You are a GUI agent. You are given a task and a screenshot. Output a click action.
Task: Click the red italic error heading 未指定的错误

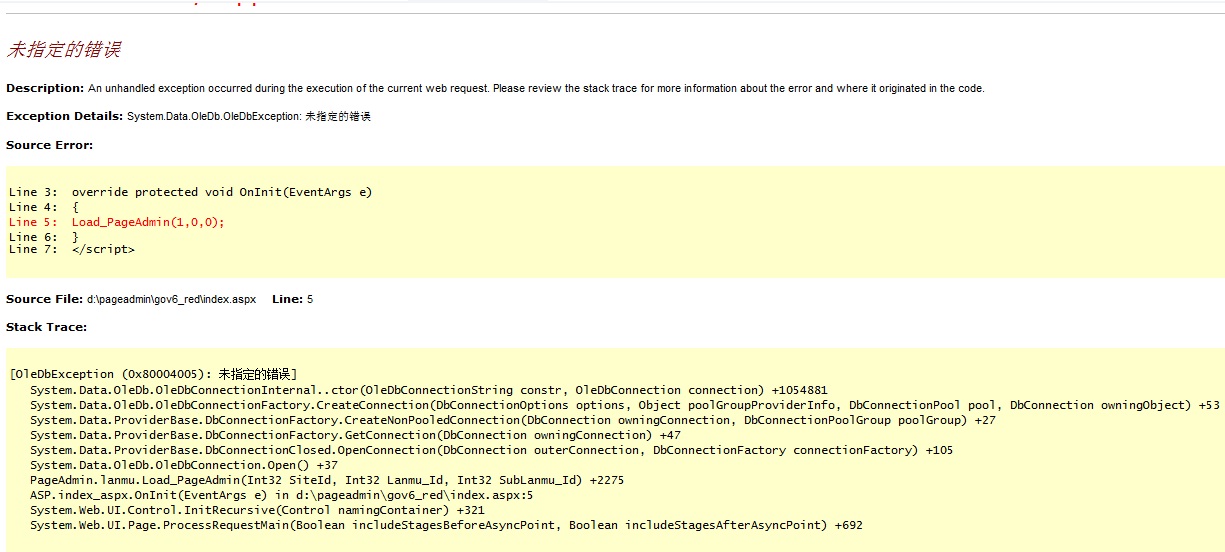pos(64,50)
